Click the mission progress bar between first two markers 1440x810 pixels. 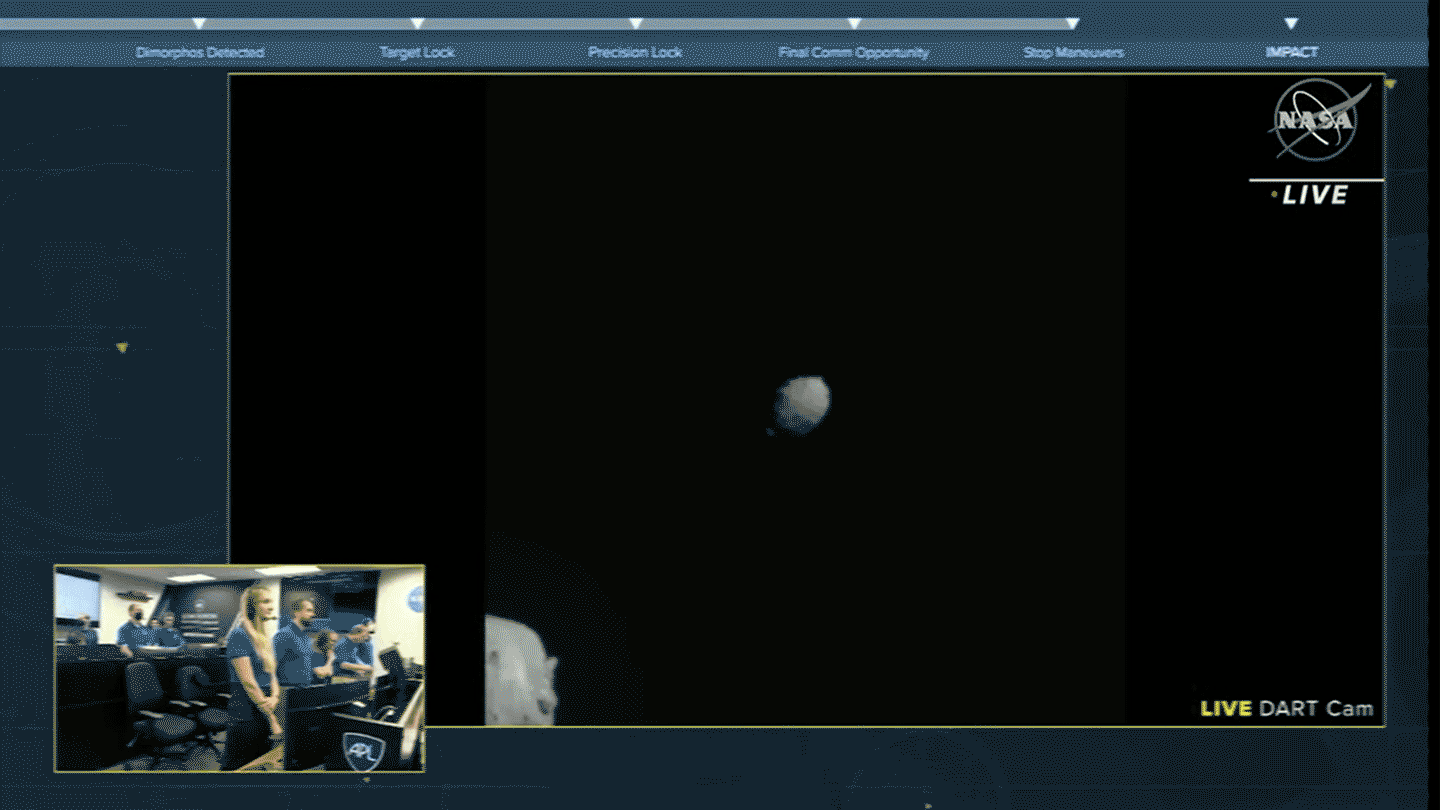(308, 24)
